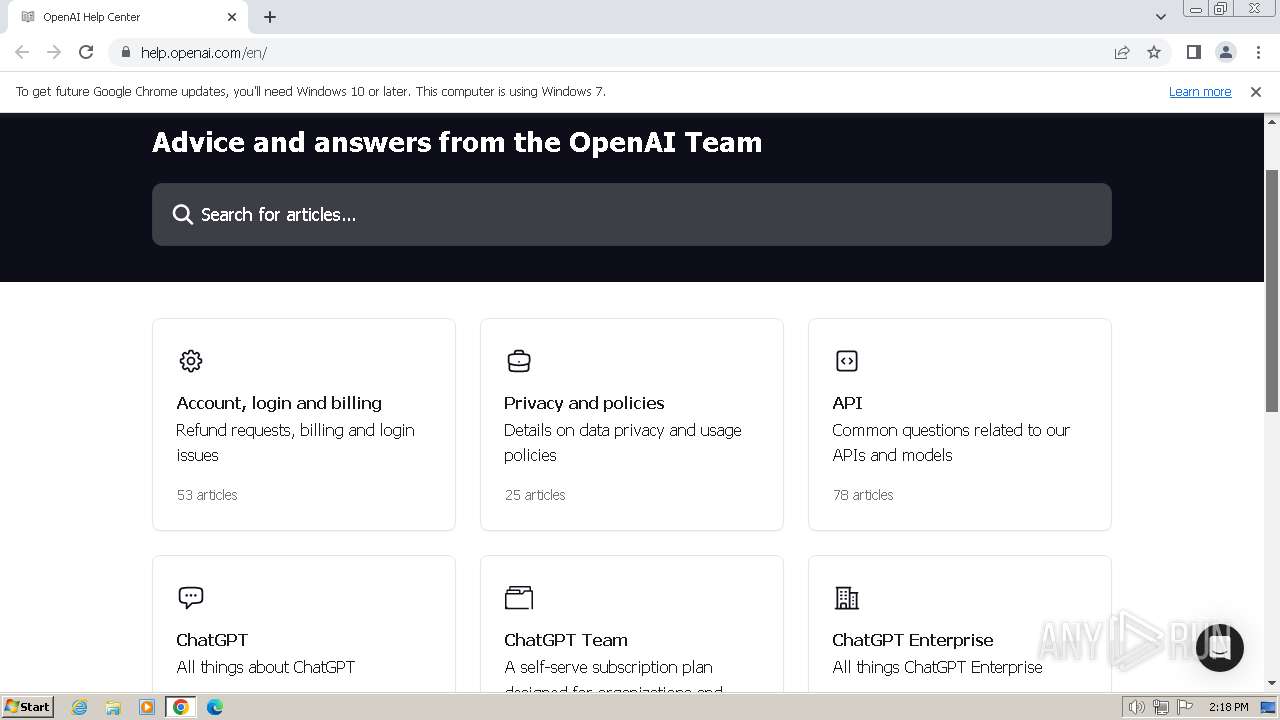Reload the page
Screen dimensions: 1280x720
click(x=86, y=53)
